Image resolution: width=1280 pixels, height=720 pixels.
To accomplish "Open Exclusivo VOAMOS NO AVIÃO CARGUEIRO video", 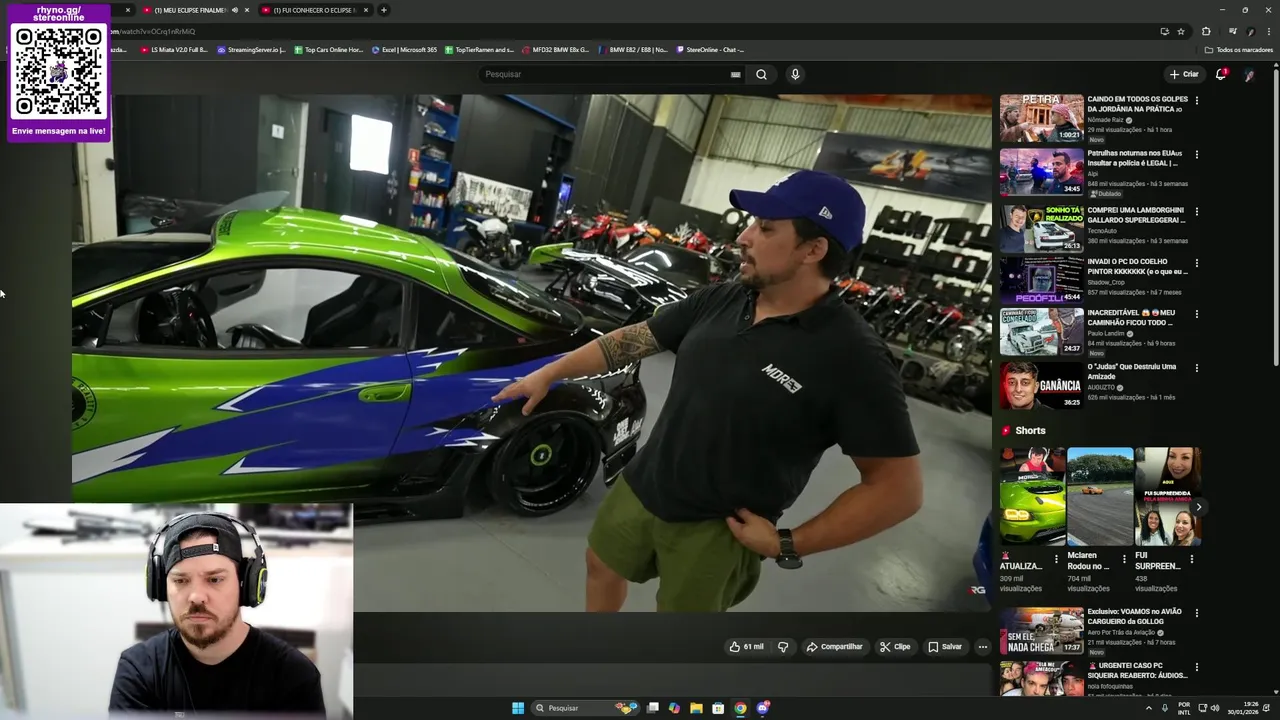I will click(x=1041, y=630).
